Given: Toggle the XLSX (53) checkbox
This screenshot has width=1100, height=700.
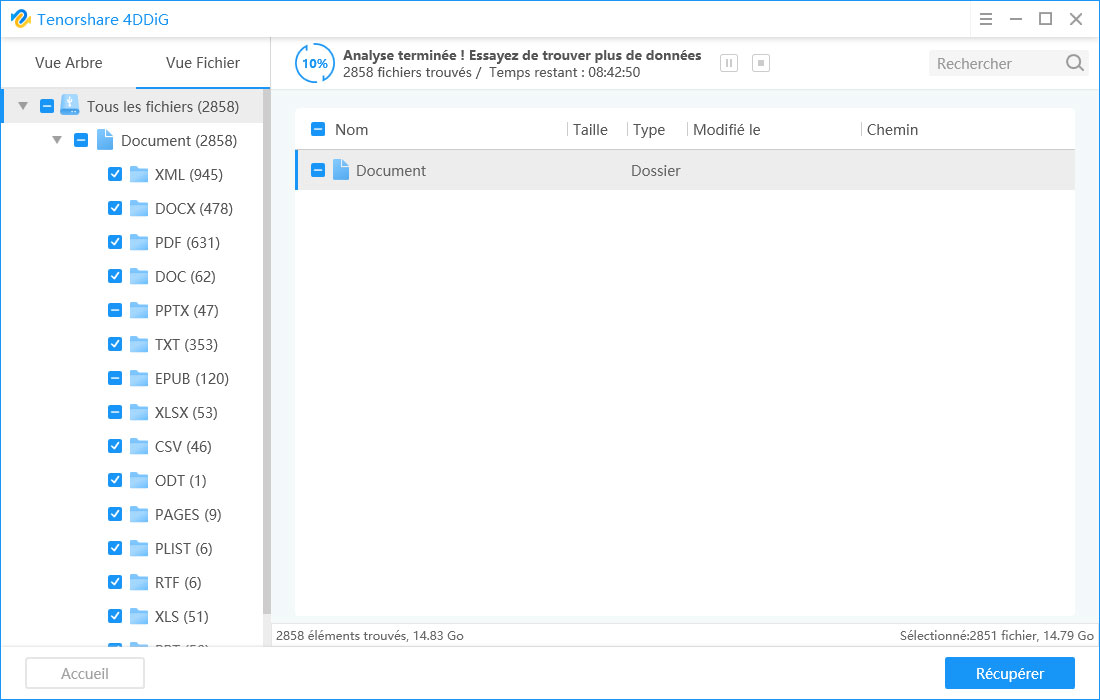Looking at the screenshot, I should [115, 412].
